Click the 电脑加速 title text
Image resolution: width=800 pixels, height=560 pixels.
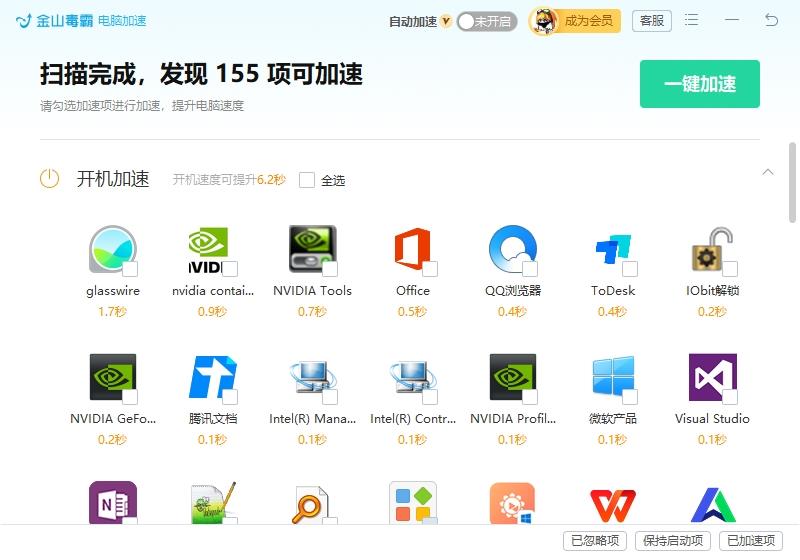122,21
